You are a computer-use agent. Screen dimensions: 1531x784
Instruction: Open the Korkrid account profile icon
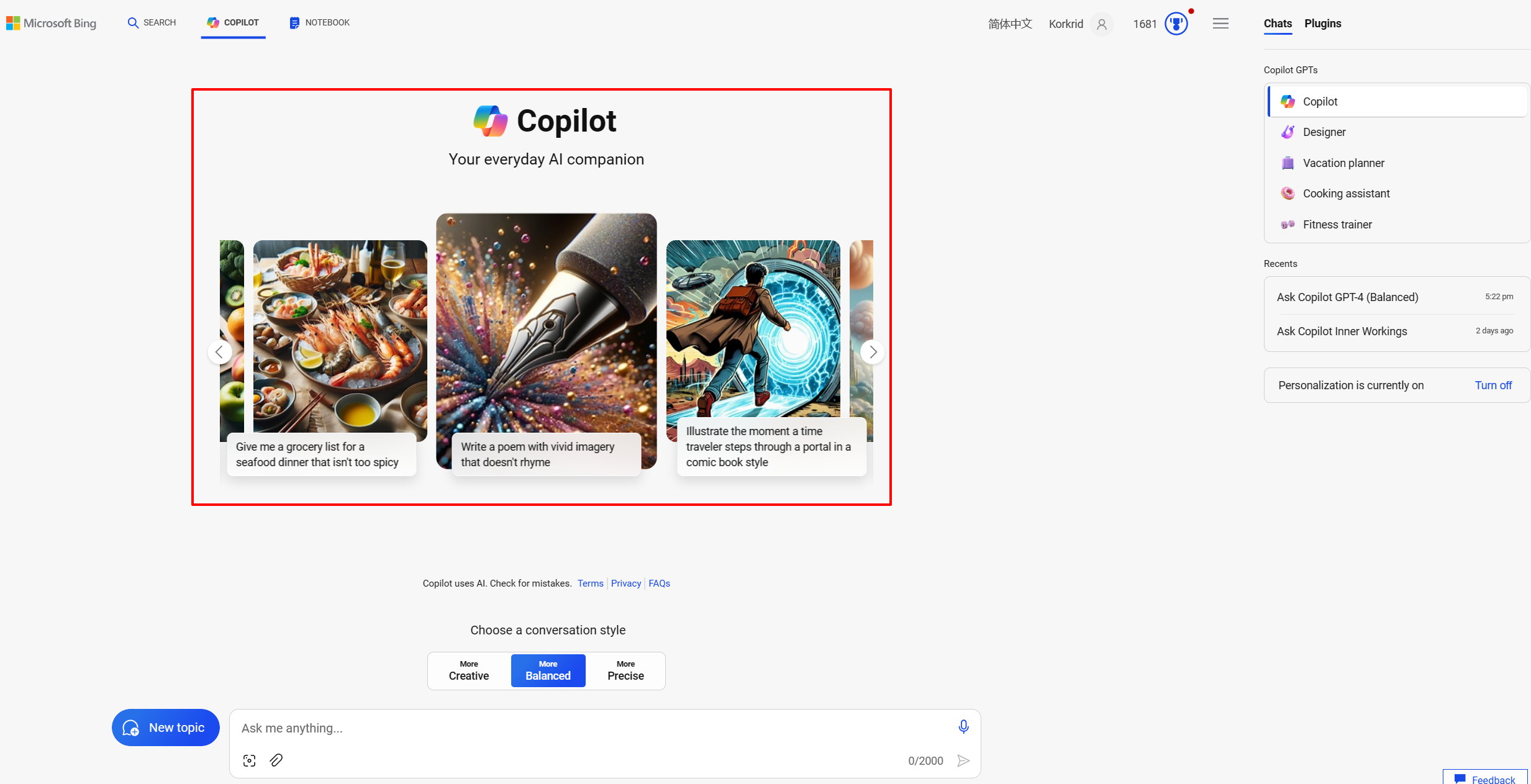(x=1102, y=24)
